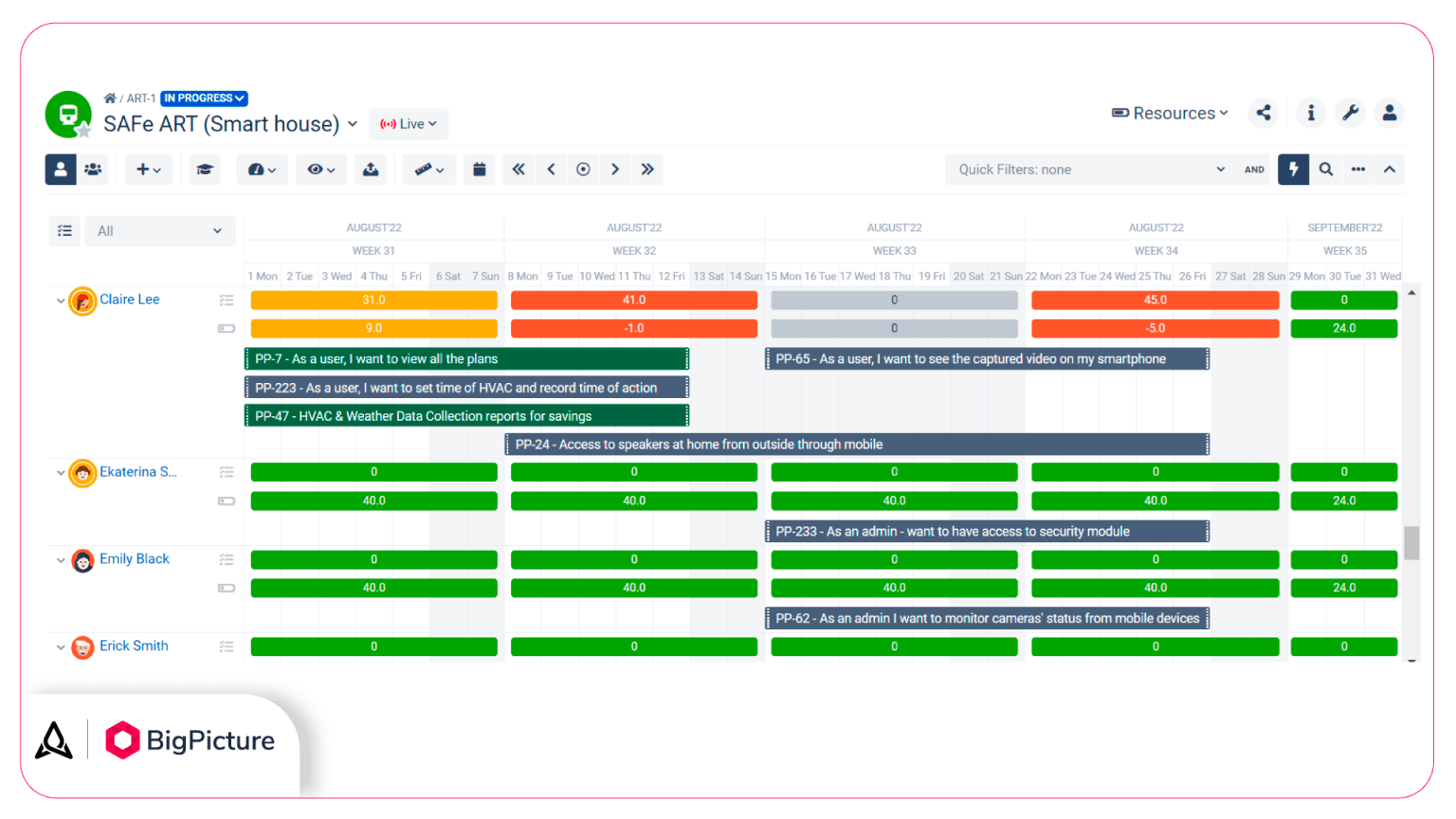Click the home breadcrumb icon
Image resolution: width=1456 pixels, height=819 pixels.
click(110, 99)
